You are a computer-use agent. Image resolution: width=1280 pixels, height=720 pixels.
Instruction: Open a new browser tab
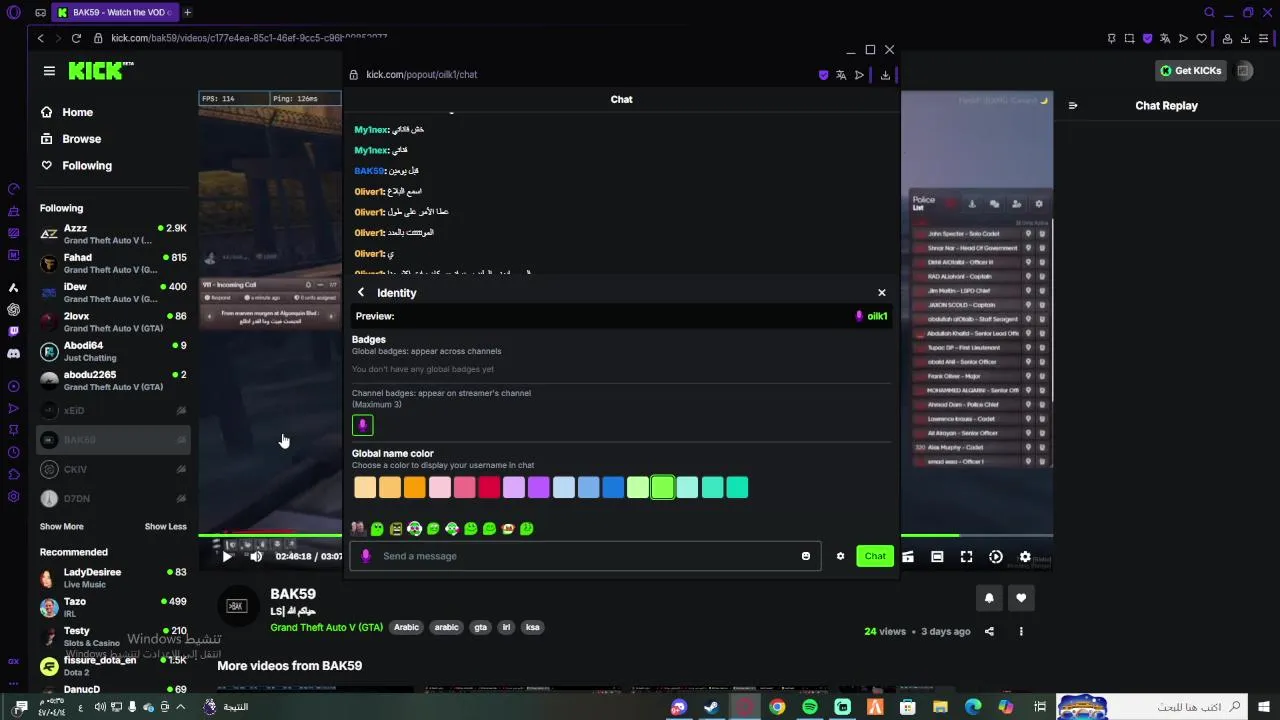187,12
